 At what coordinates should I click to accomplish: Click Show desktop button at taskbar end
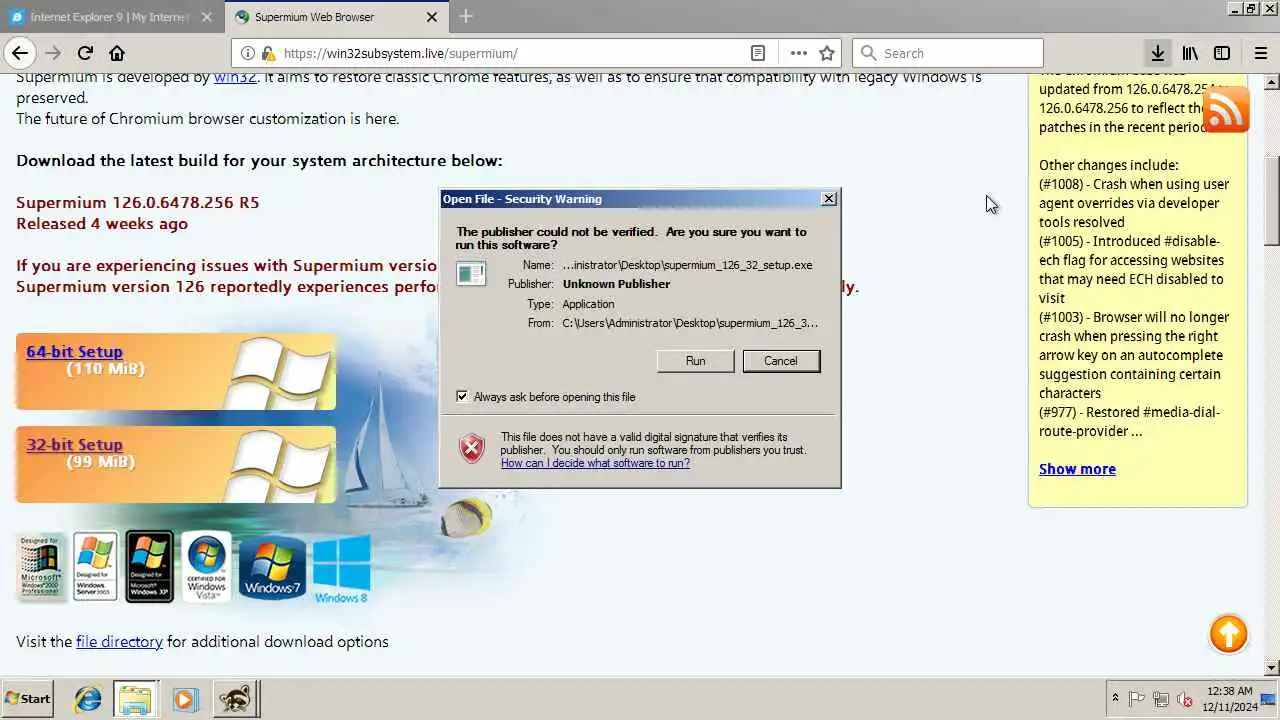[1268, 699]
